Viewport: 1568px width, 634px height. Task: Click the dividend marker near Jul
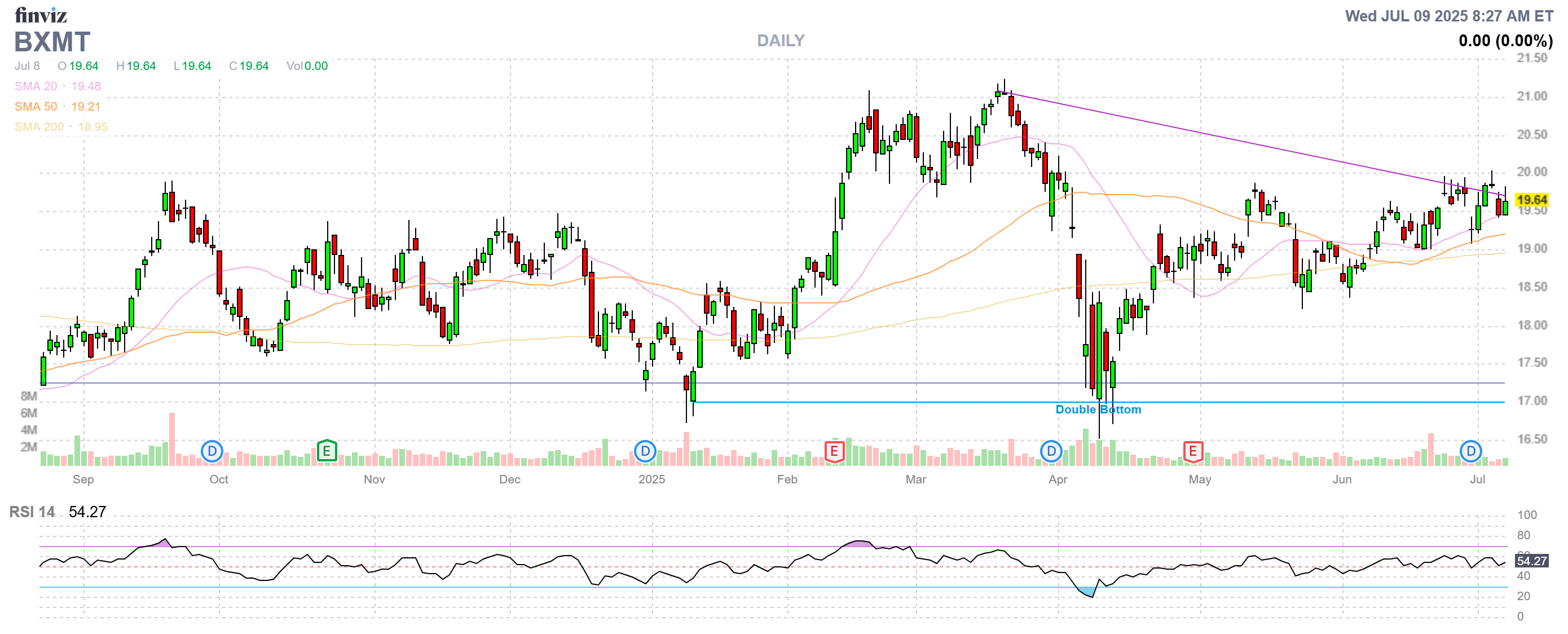1470,451
